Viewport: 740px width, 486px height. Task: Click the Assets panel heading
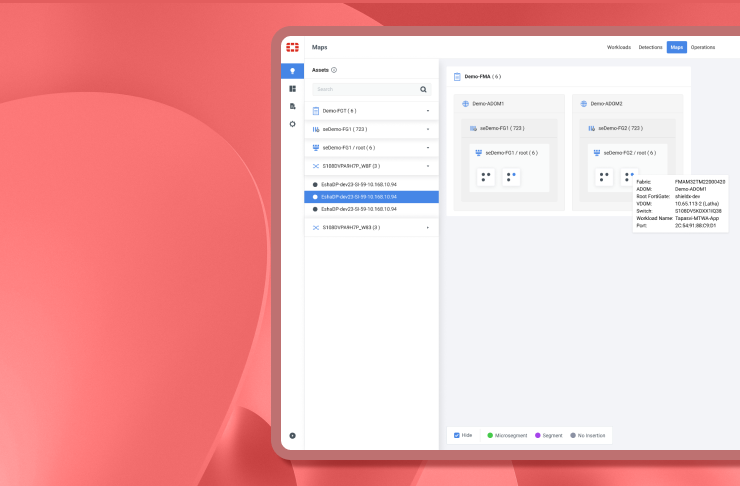320,70
